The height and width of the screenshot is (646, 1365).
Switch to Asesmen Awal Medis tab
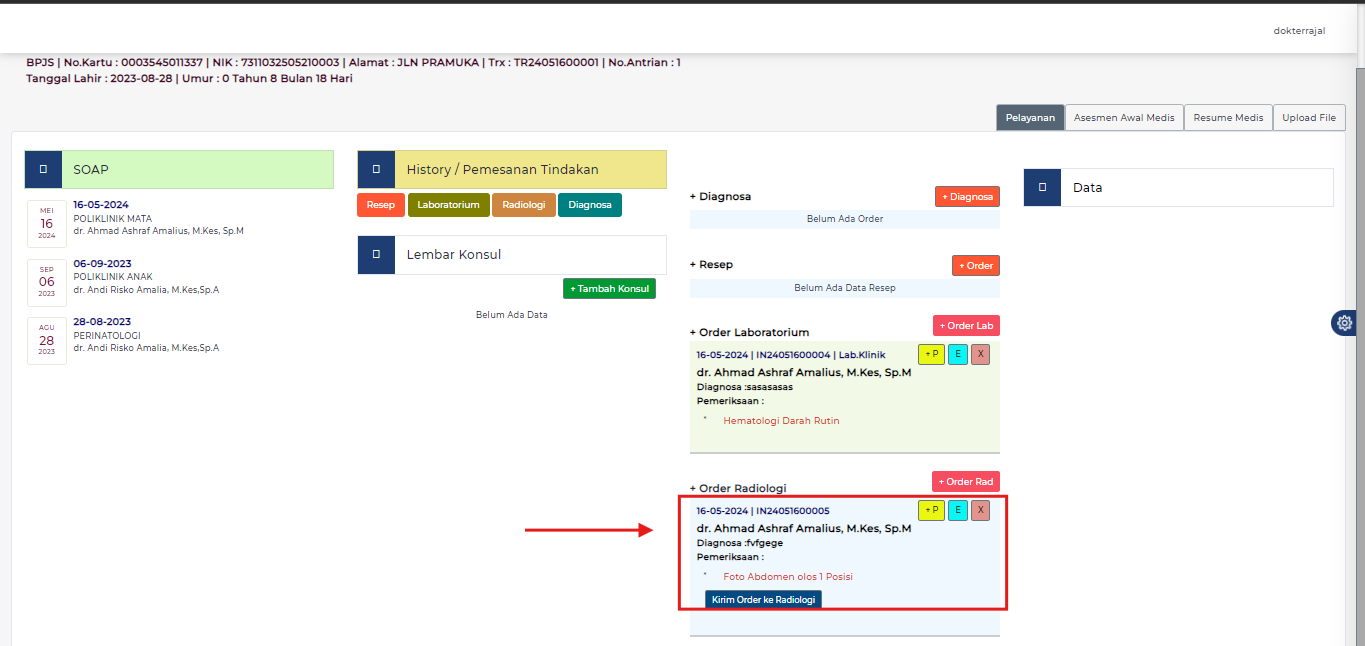pos(1124,118)
